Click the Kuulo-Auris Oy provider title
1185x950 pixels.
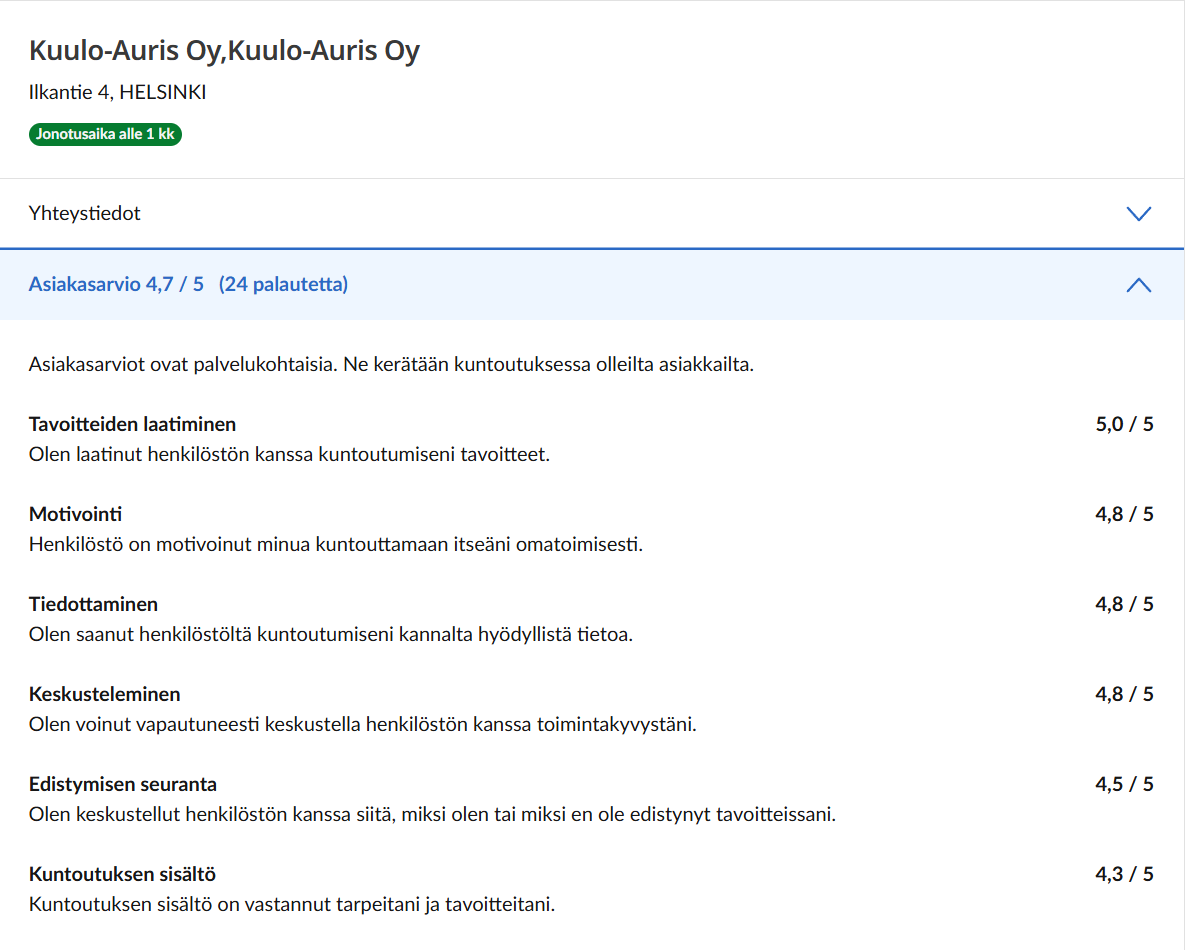click(224, 51)
